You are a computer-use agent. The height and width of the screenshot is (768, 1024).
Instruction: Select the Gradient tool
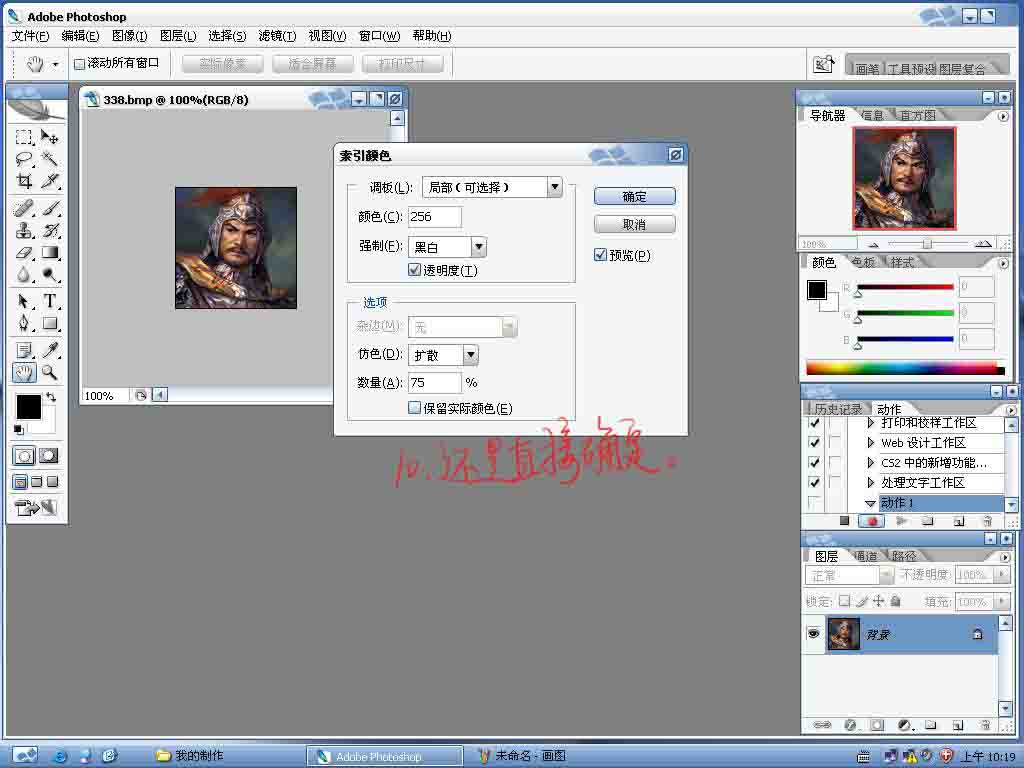[x=50, y=253]
